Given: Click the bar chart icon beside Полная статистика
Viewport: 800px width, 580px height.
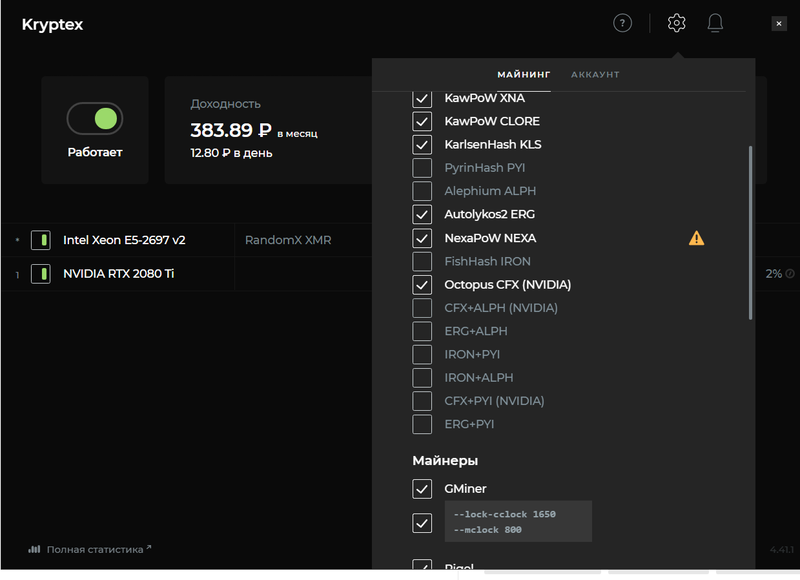Looking at the screenshot, I should 34,549.
